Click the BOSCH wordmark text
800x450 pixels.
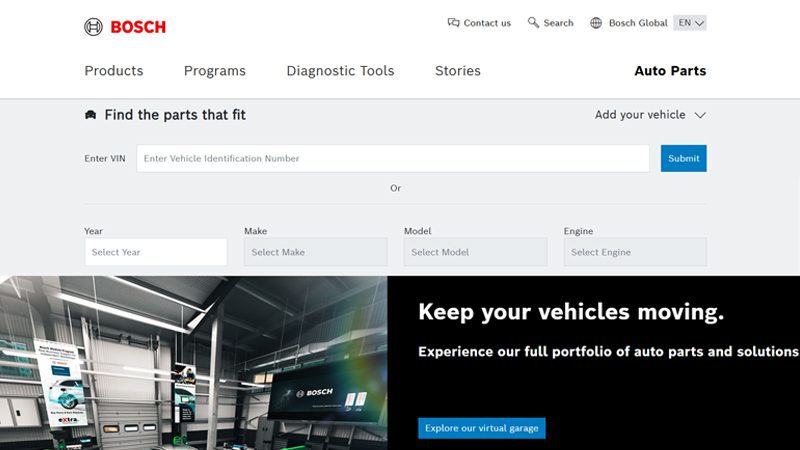pos(138,27)
